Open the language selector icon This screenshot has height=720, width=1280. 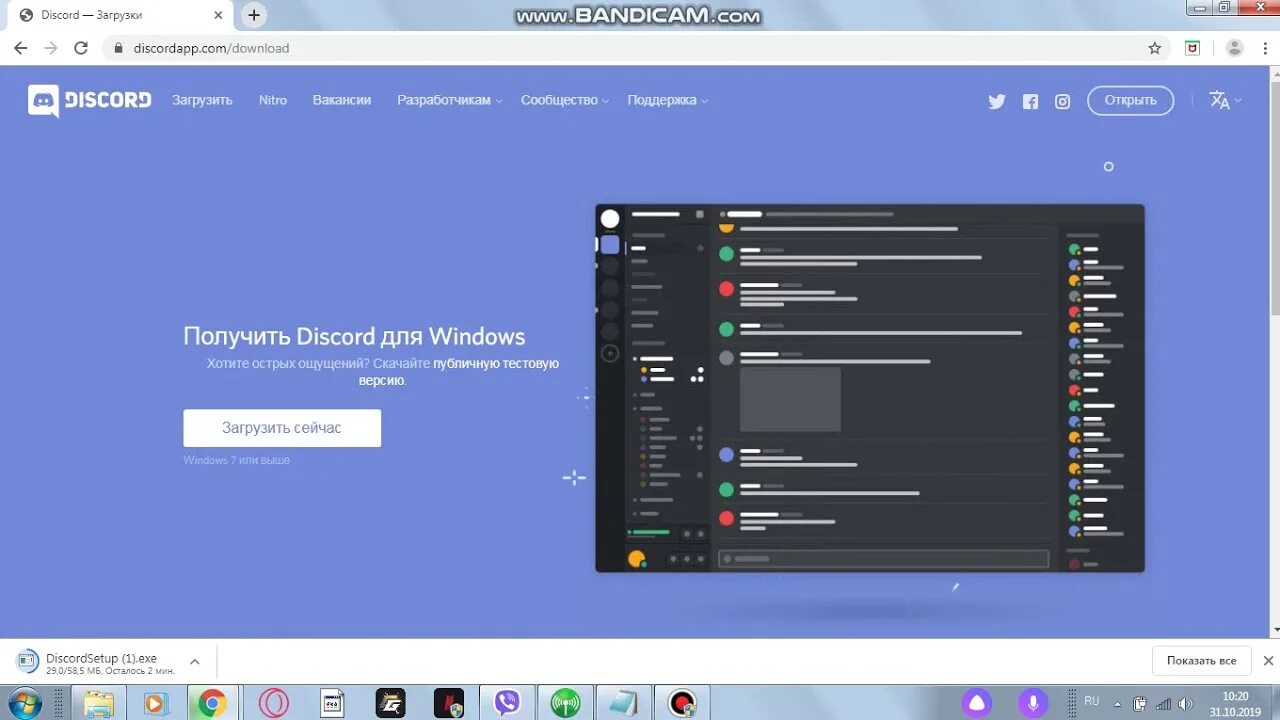tap(1225, 100)
